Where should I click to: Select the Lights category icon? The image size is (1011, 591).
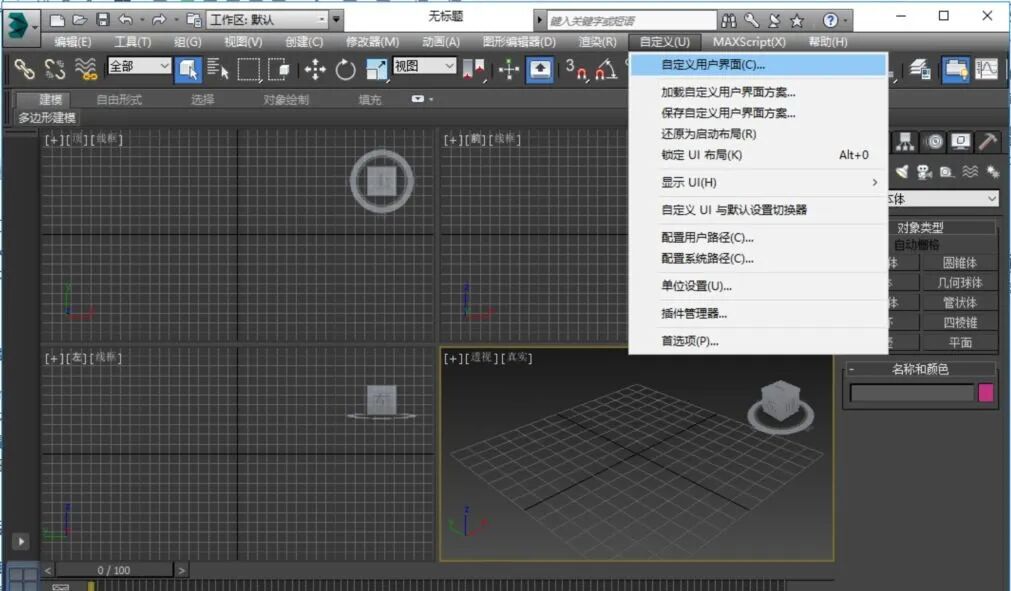tap(902, 171)
